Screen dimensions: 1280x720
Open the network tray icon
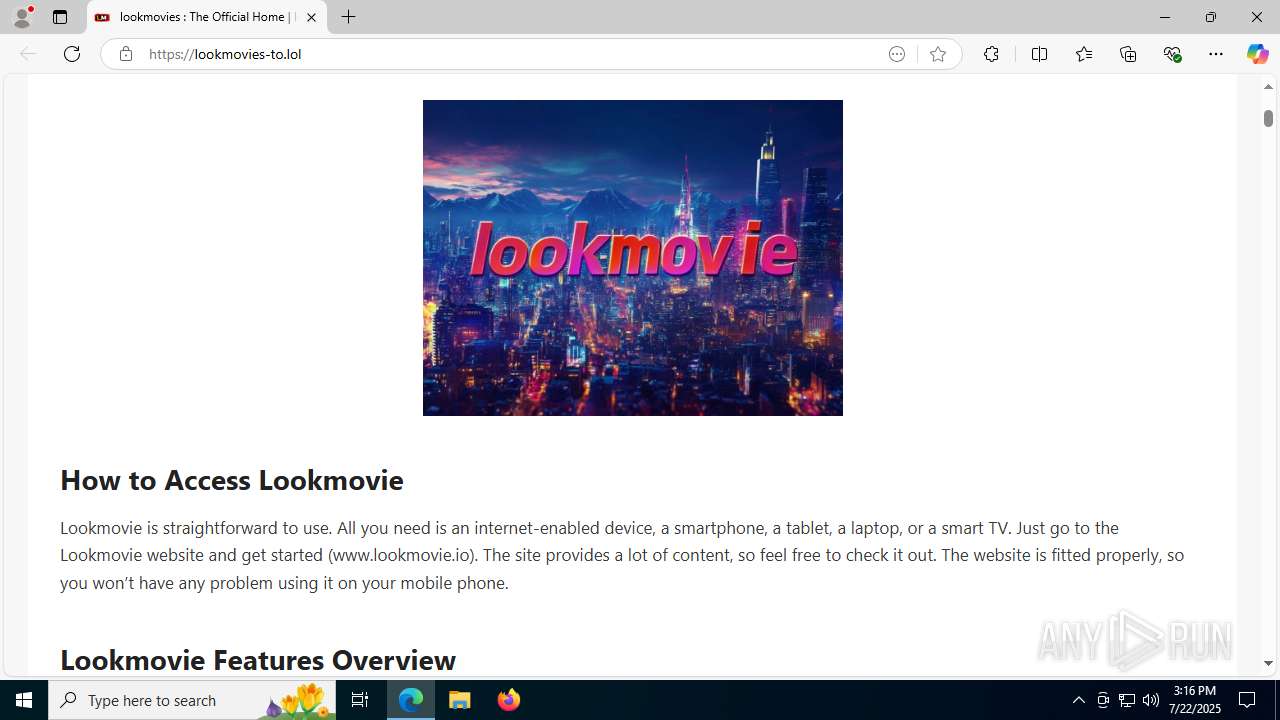click(x=1127, y=700)
